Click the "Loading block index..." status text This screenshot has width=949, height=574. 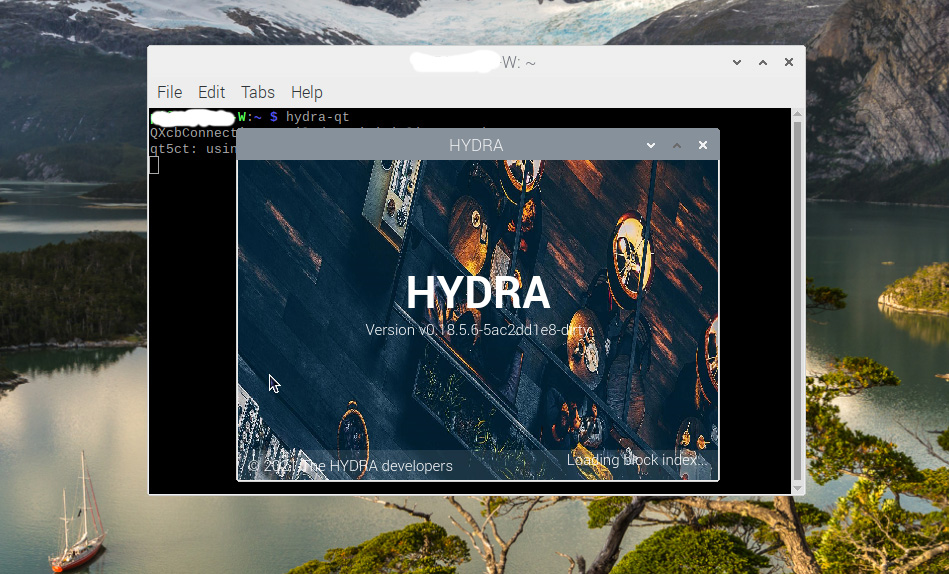coord(638,460)
